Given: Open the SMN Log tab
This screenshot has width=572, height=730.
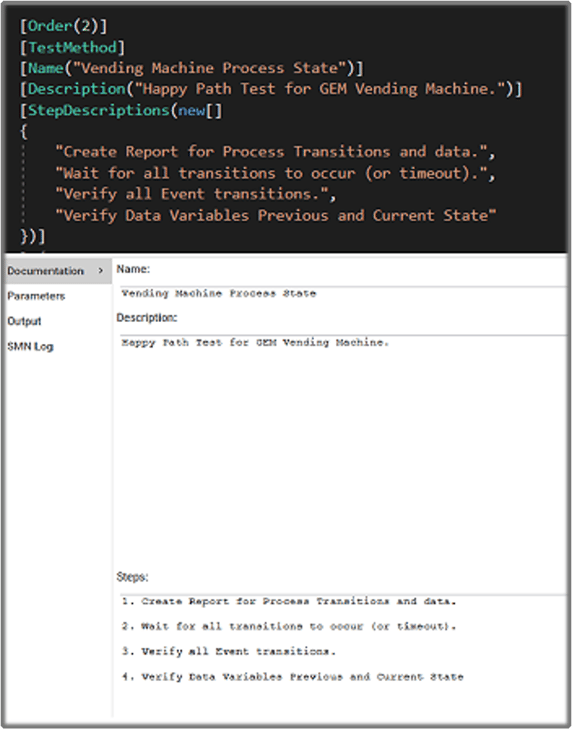Looking at the screenshot, I should click(30, 346).
